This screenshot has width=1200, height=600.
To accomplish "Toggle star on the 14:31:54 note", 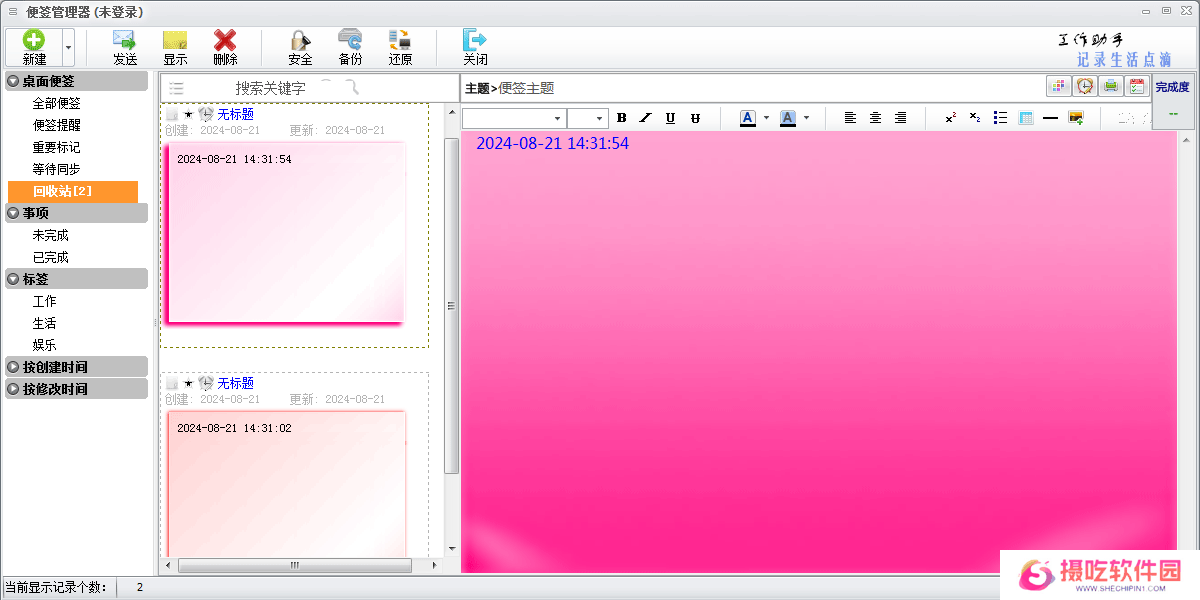I will coord(188,115).
